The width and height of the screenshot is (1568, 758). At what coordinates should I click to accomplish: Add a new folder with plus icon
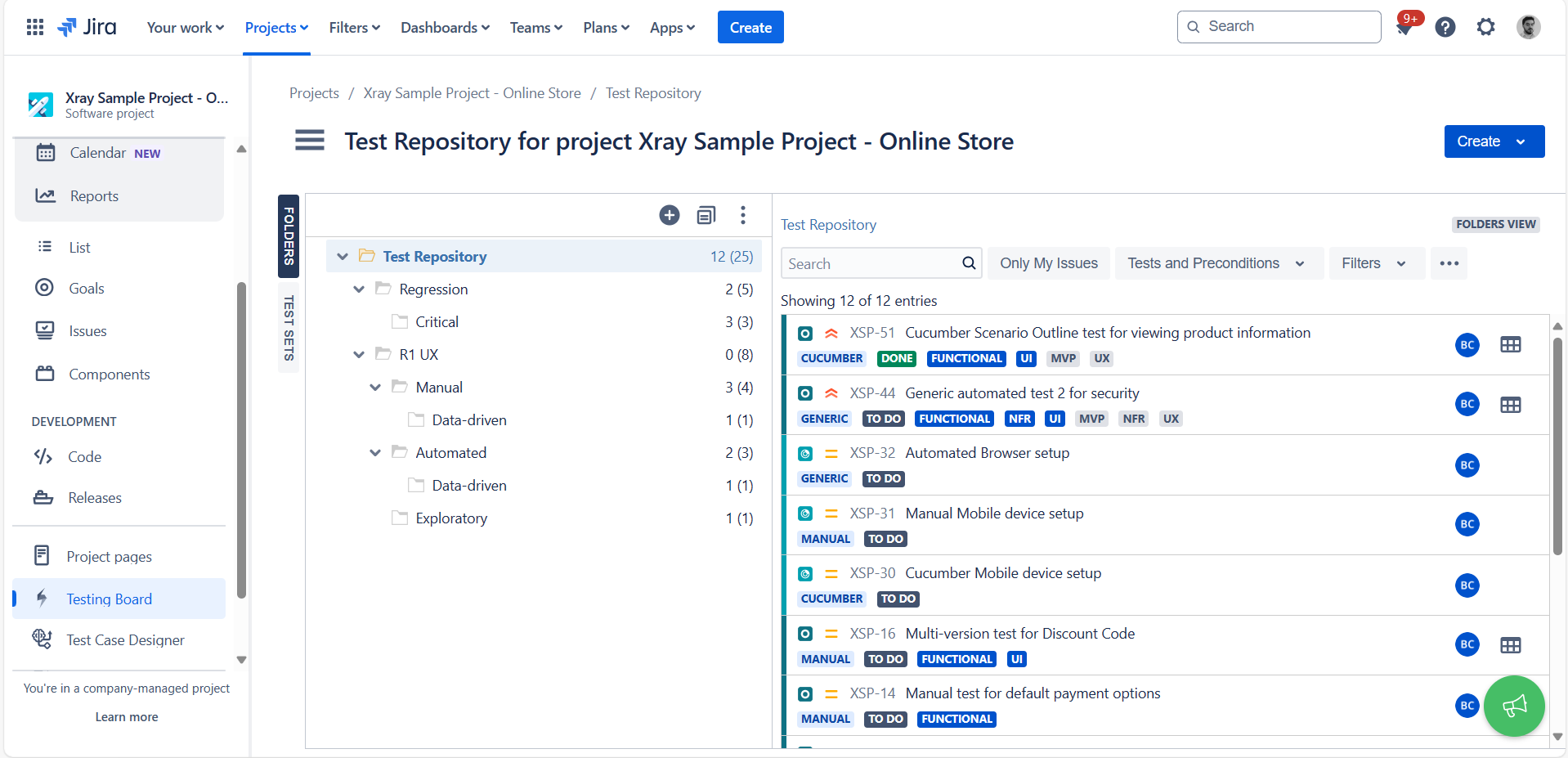tap(670, 215)
